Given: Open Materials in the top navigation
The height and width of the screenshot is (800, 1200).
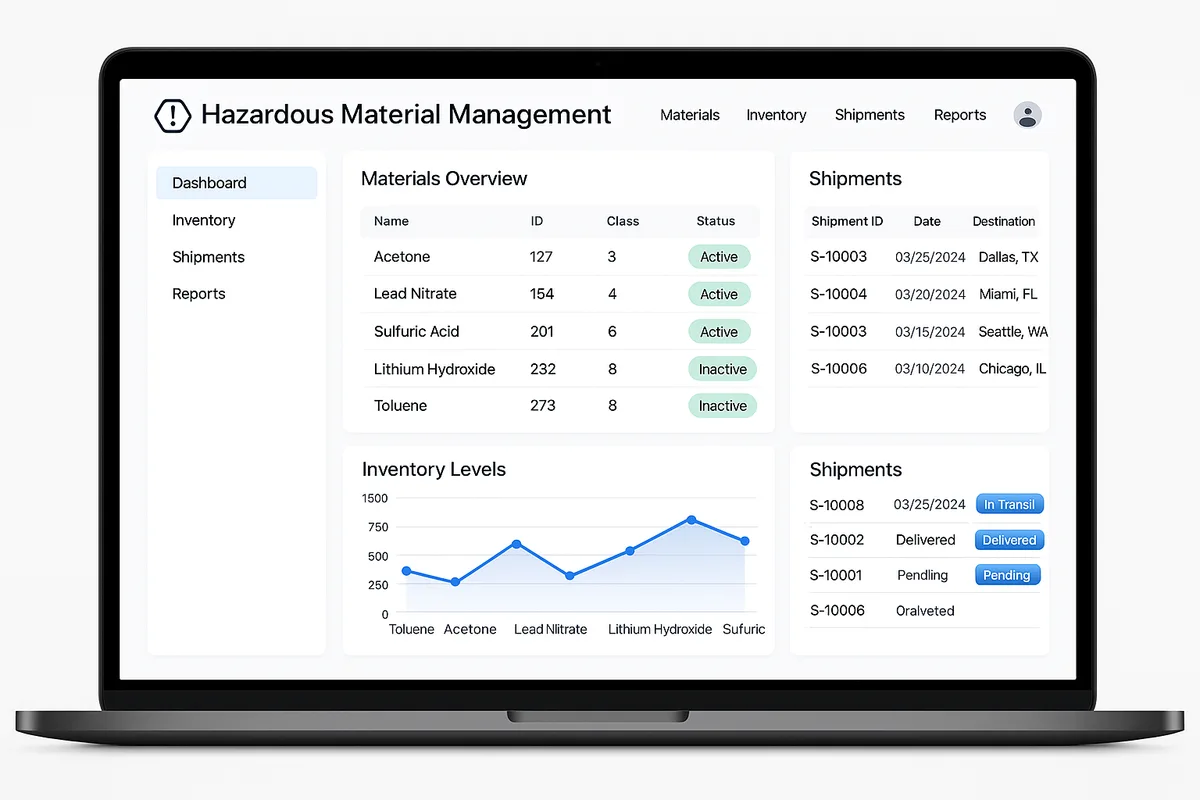Looking at the screenshot, I should coord(690,115).
